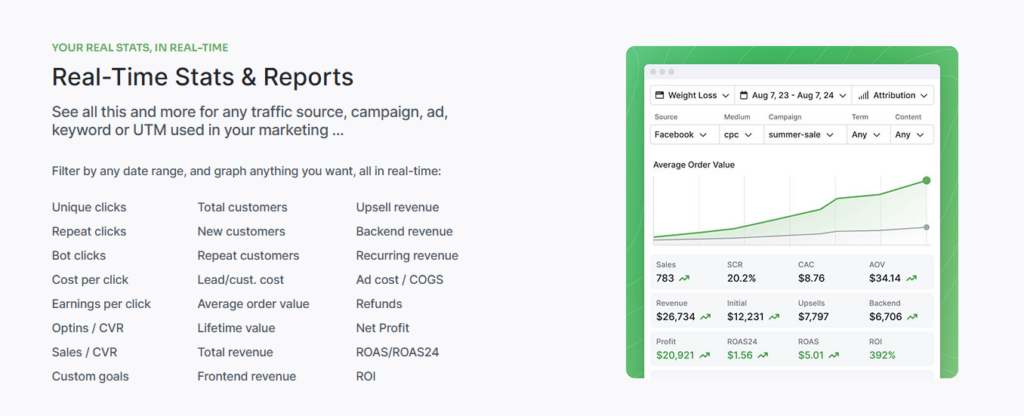1024x416 pixels.
Task: Click the window icon beside Weight Loss
Action: (659, 96)
